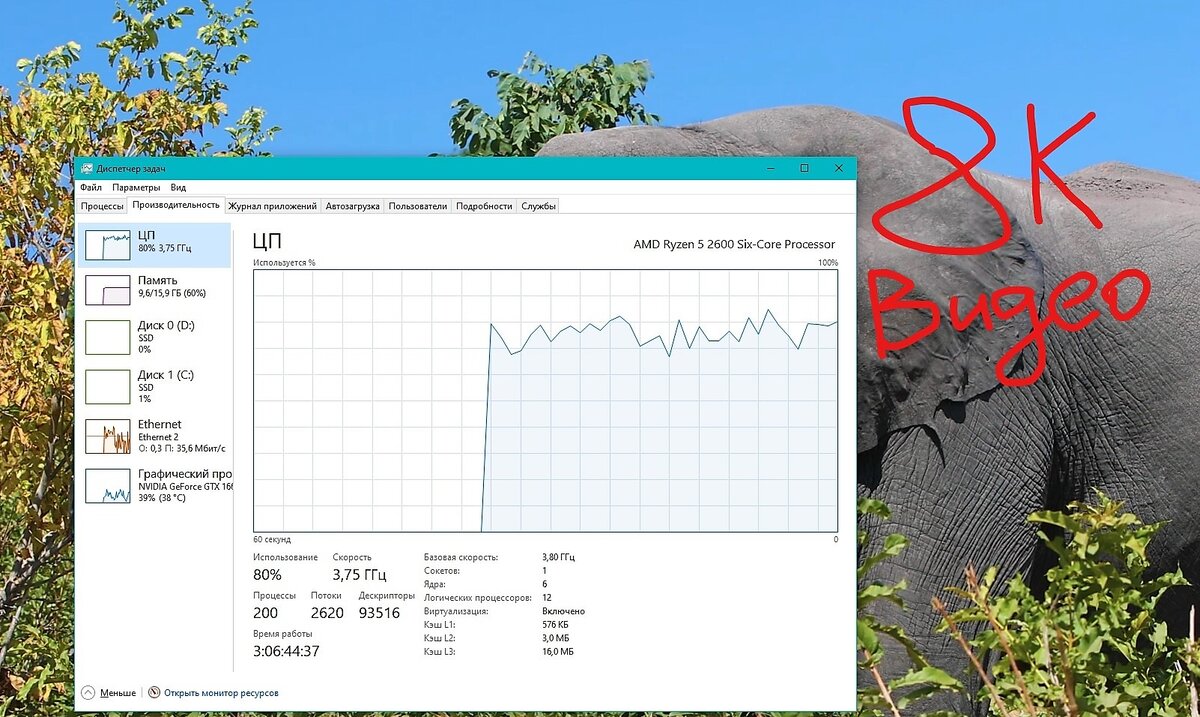Image resolution: width=1200 pixels, height=717 pixels.
Task: Click the Логических процессоров label
Action: [477, 597]
